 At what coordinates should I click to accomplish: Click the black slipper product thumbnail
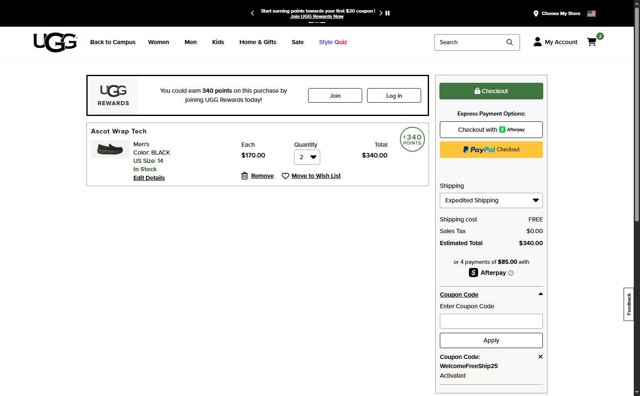pyautogui.click(x=110, y=149)
